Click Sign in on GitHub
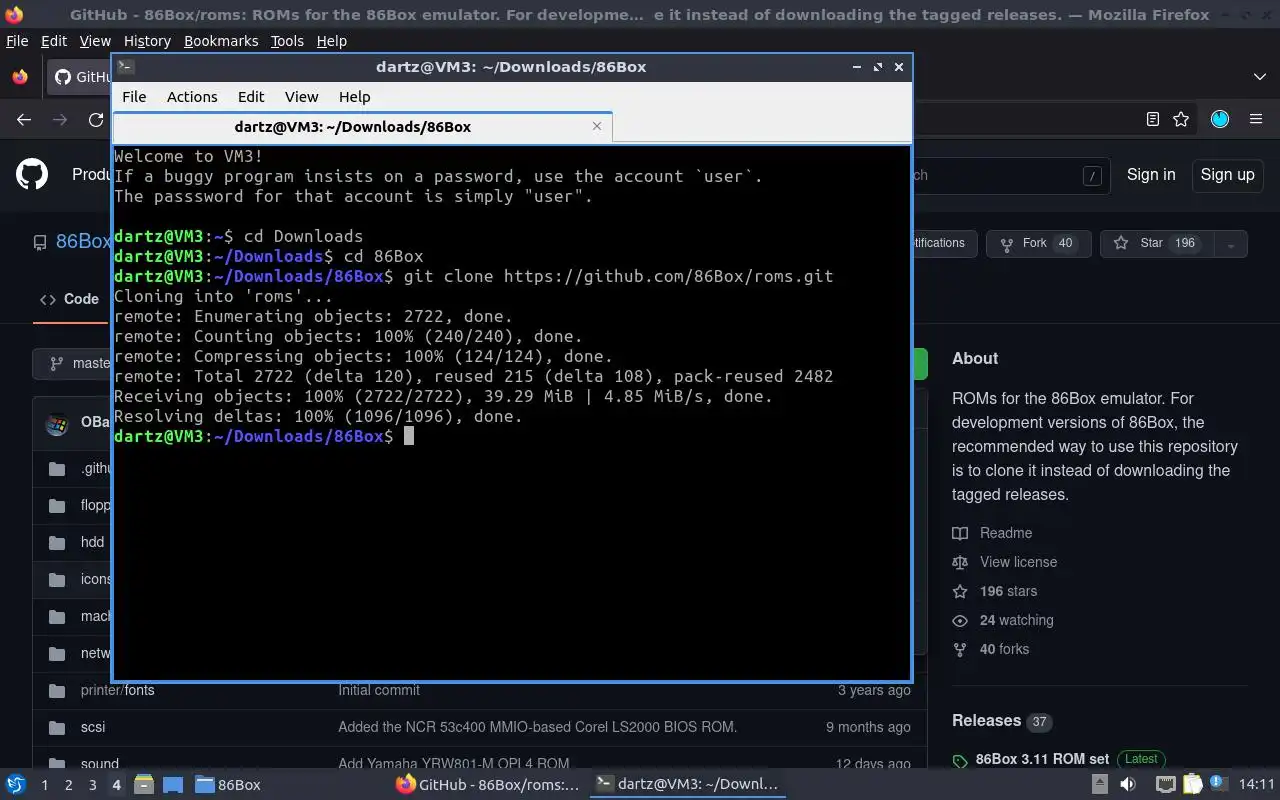This screenshot has width=1280, height=800. (1151, 174)
